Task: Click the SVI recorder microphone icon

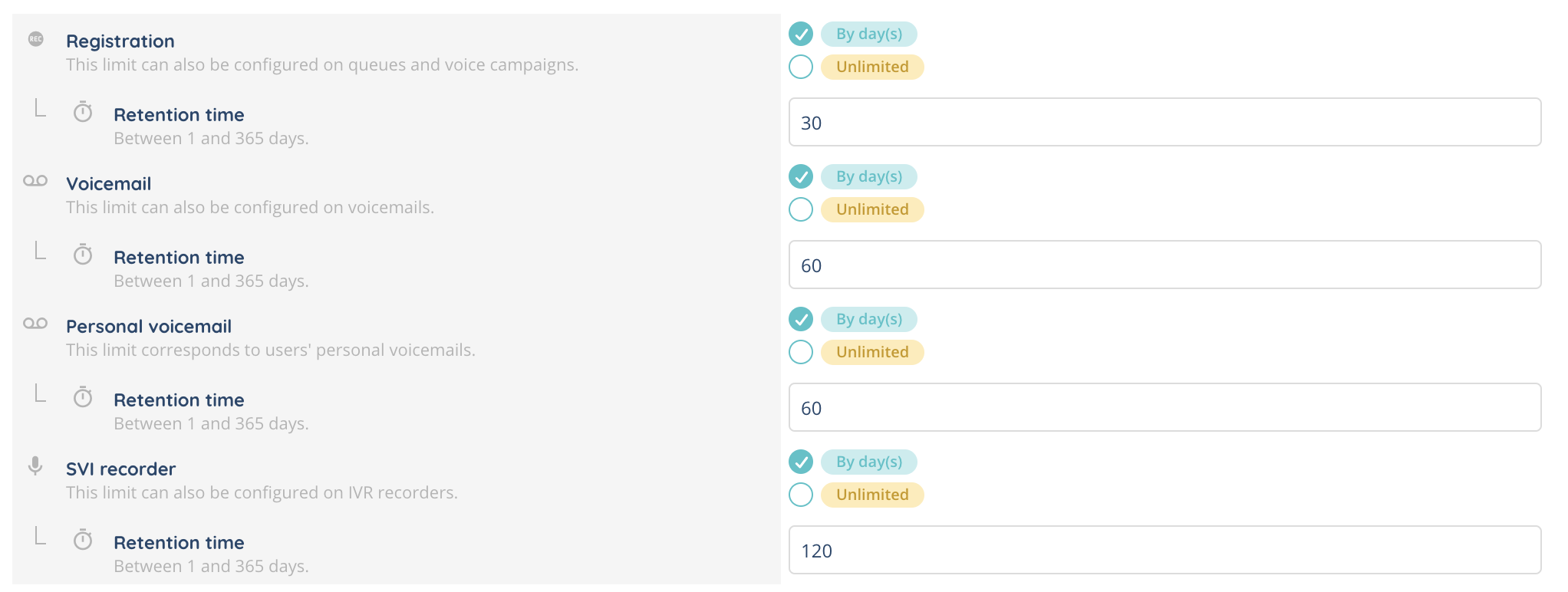Action: [x=35, y=465]
